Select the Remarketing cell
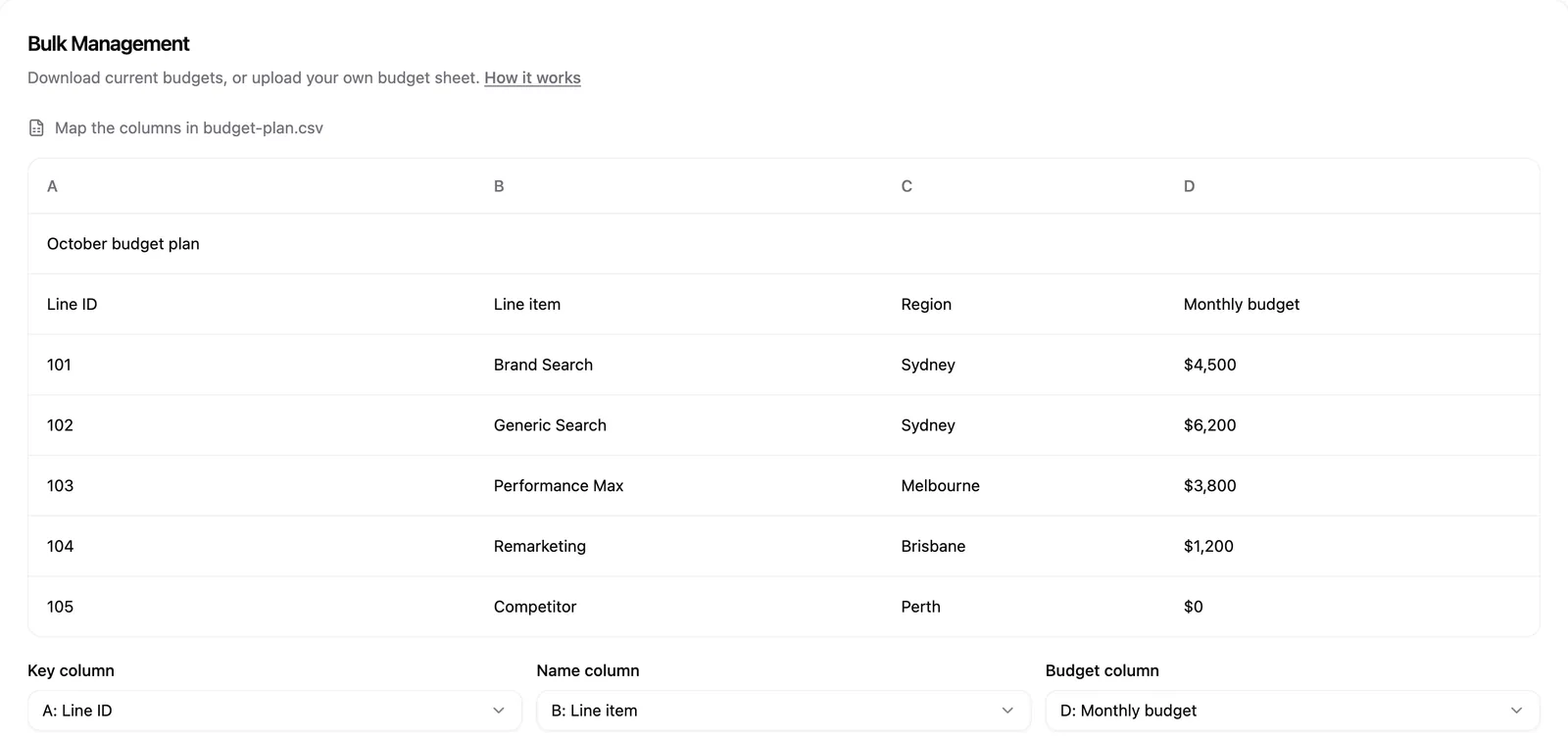The height and width of the screenshot is (736, 1568). click(x=679, y=546)
